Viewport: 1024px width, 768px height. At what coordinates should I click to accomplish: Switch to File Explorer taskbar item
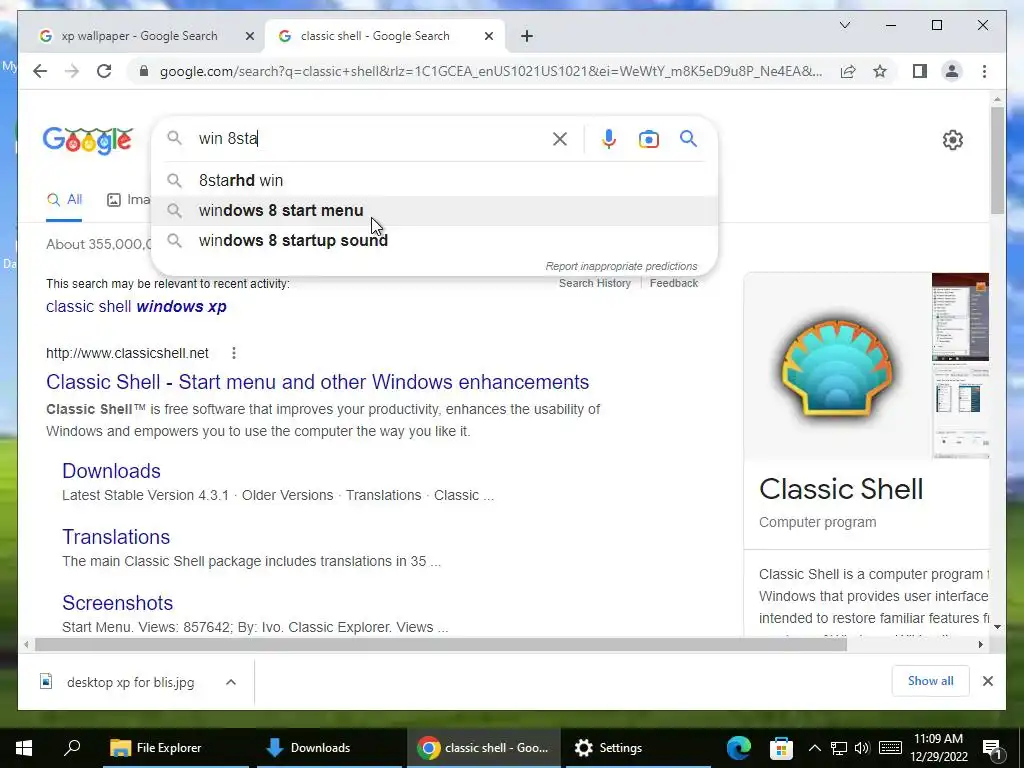coord(176,748)
